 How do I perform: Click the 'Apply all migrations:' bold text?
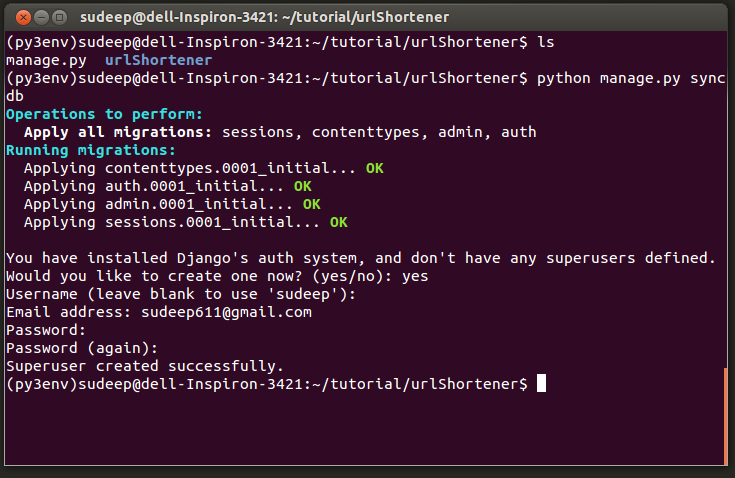coord(118,133)
